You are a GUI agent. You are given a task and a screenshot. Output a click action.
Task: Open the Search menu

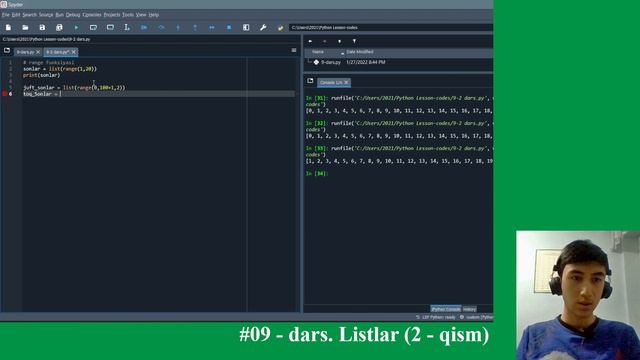tap(29, 15)
